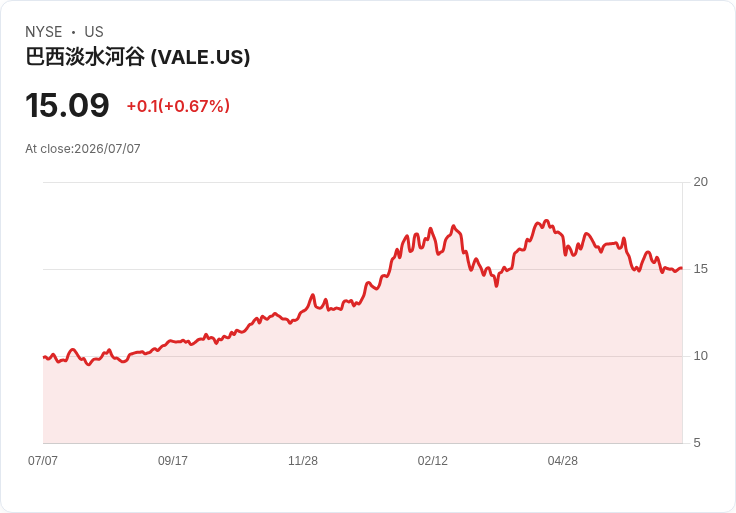Click the 10 value on the price axis
This screenshot has width=736, height=513.
tap(700, 356)
